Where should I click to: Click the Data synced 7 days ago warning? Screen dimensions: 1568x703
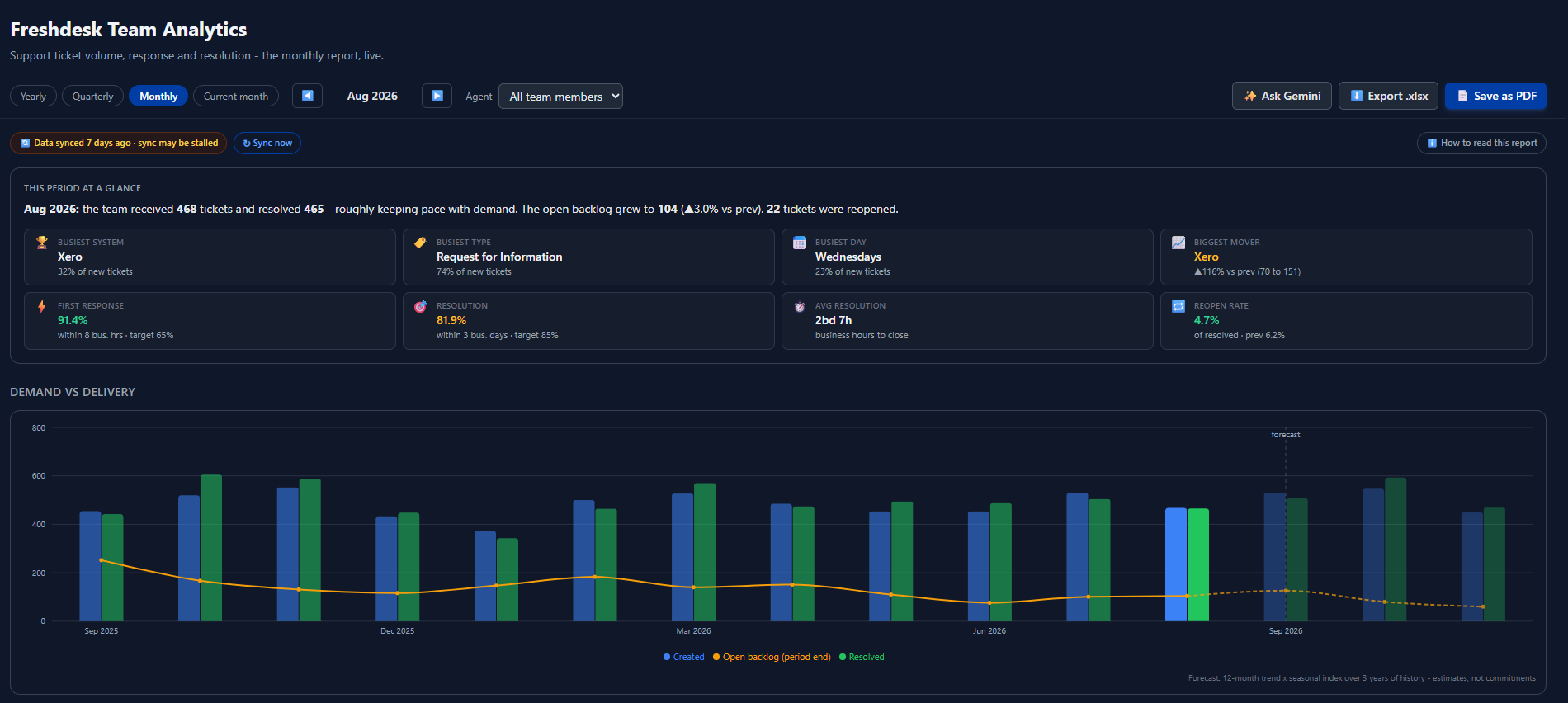(x=118, y=143)
